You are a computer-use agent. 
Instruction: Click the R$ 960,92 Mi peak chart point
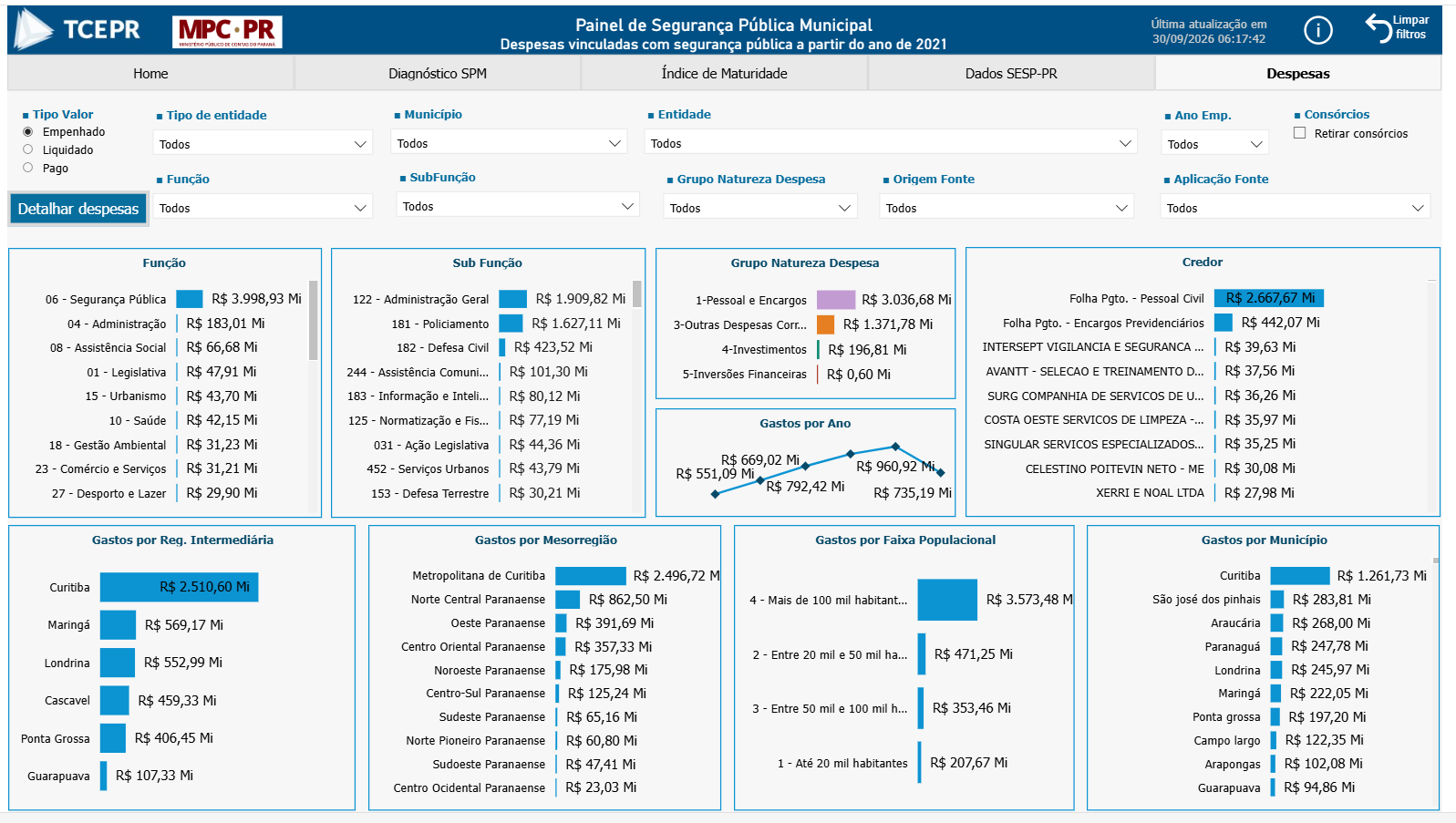pyautogui.click(x=895, y=447)
